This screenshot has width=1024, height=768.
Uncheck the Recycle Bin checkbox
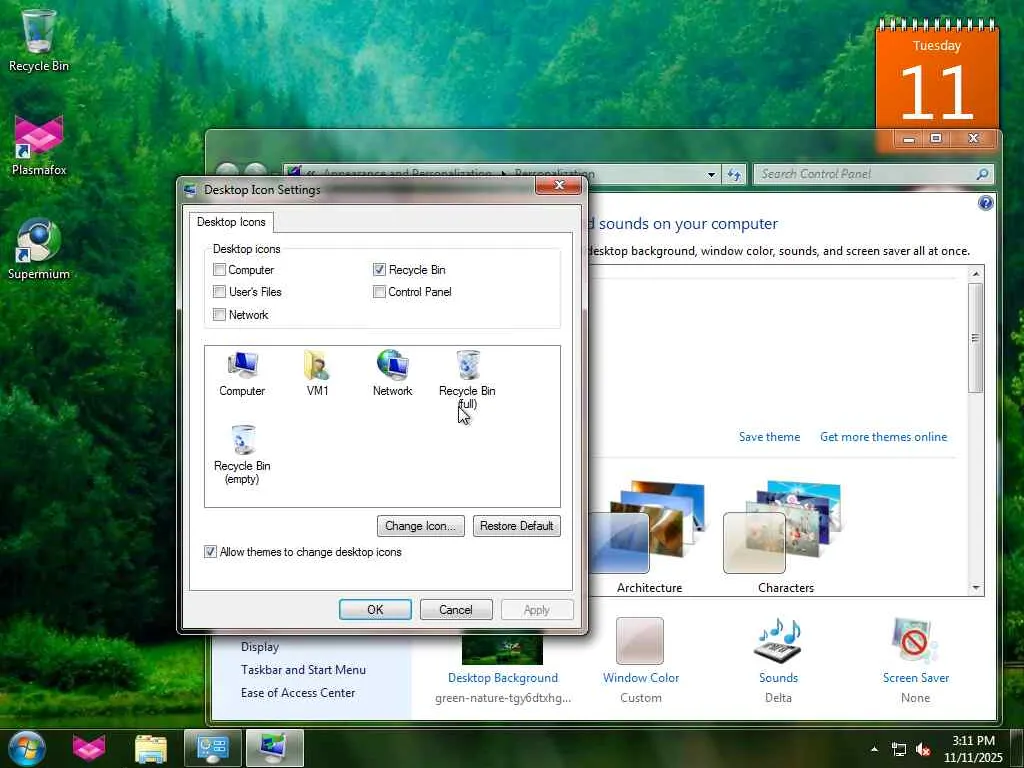click(x=379, y=270)
